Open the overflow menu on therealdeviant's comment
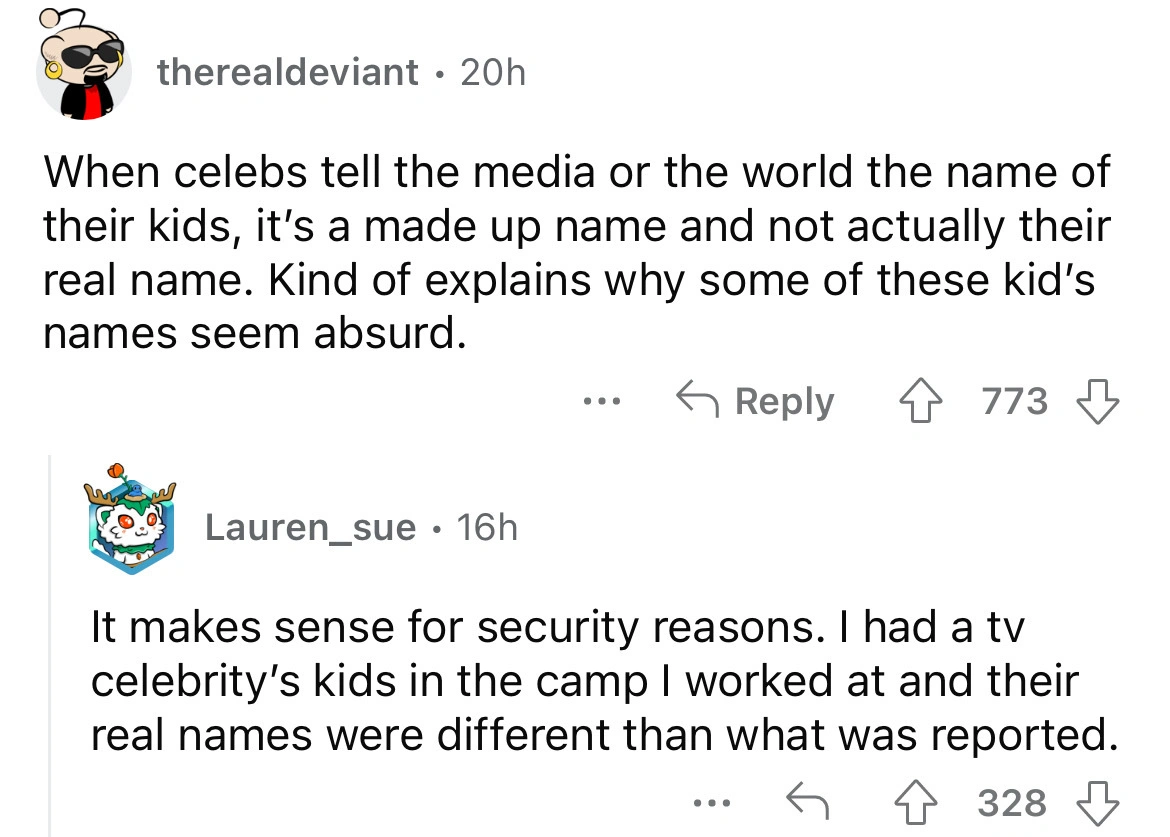Viewport: 1170px width, 837px height. [x=602, y=403]
